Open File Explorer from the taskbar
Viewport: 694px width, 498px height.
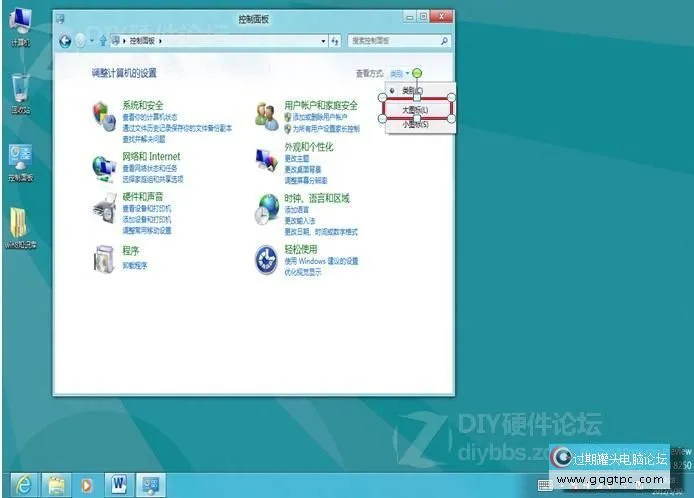point(56,485)
